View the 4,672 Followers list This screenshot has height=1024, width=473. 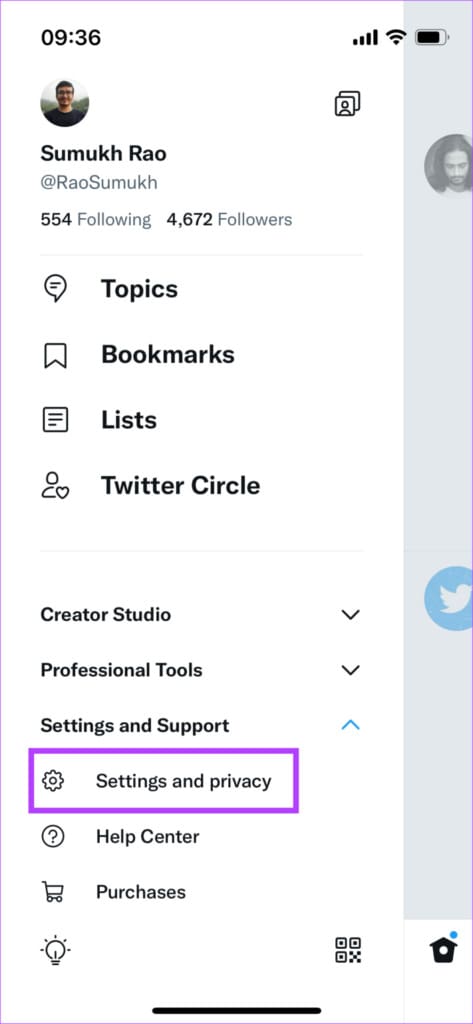(x=229, y=219)
